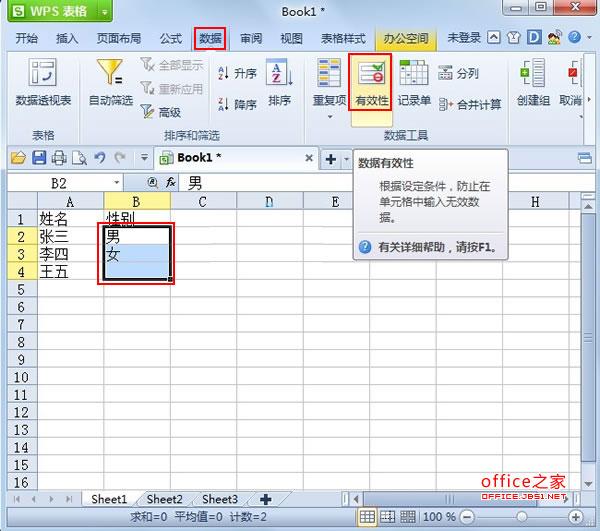Switch to the Sheet2 worksheet tab
The width and height of the screenshot is (600, 531).
(x=164, y=499)
